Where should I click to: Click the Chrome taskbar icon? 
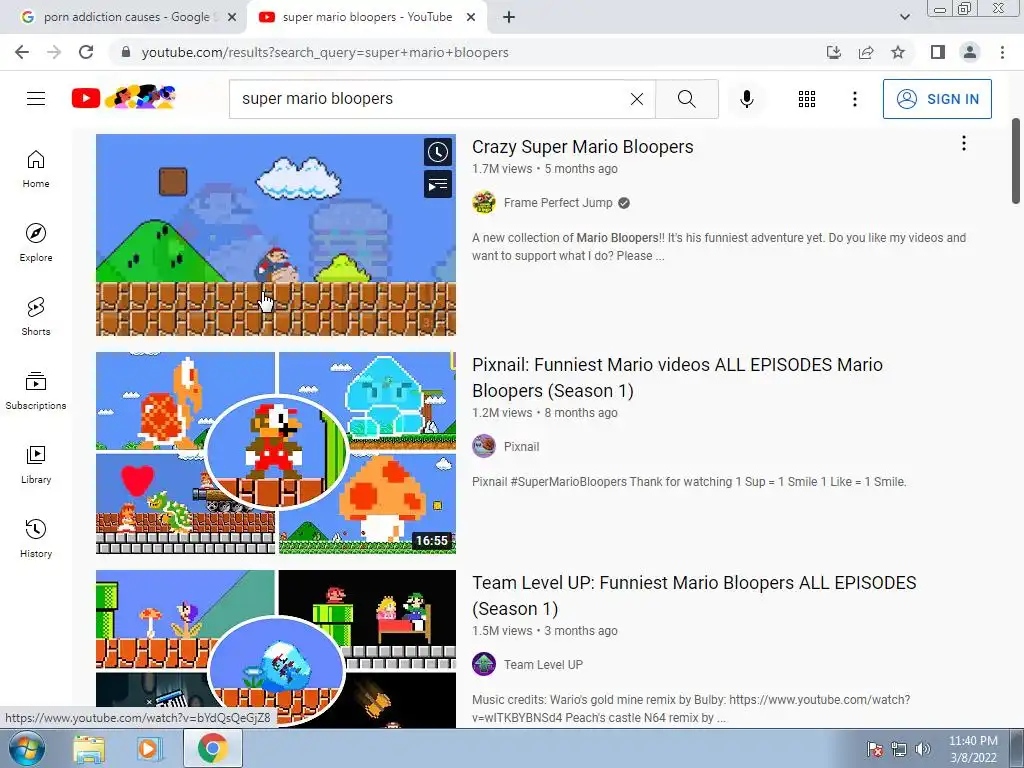[212, 748]
